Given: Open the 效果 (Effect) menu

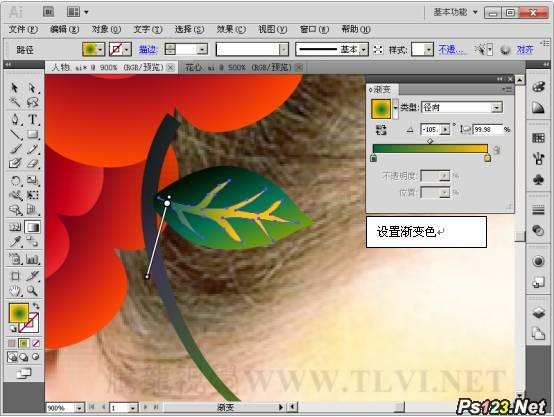Looking at the screenshot, I should 231,29.
